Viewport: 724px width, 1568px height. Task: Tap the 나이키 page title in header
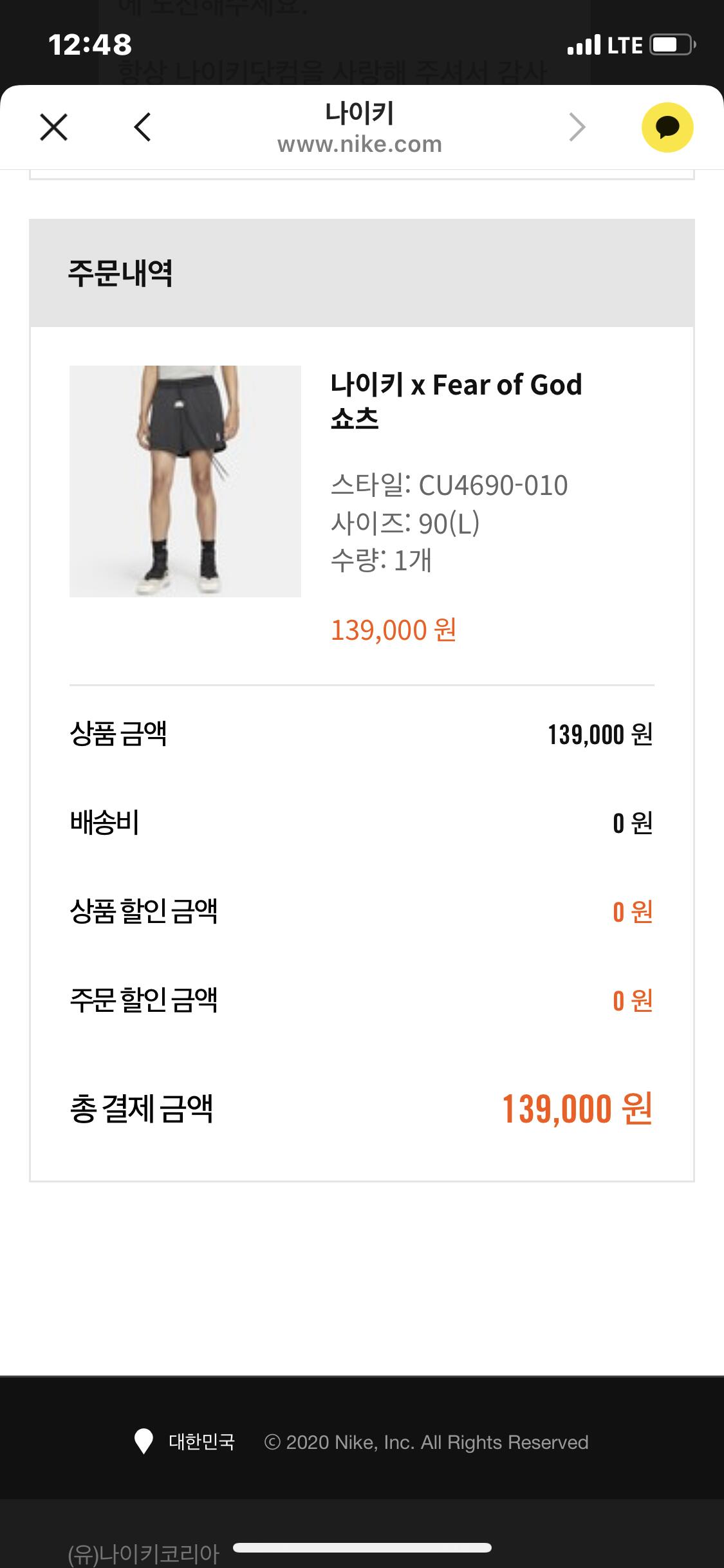pos(360,113)
